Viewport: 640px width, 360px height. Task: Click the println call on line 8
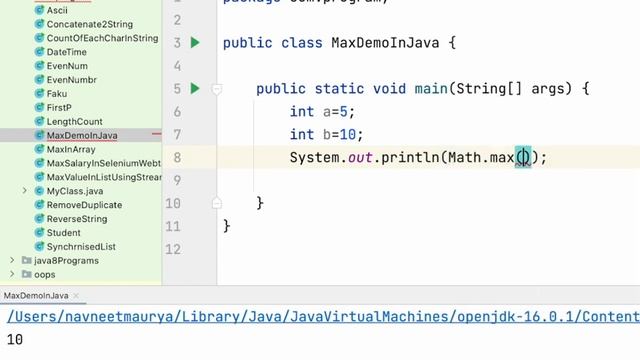418,158
